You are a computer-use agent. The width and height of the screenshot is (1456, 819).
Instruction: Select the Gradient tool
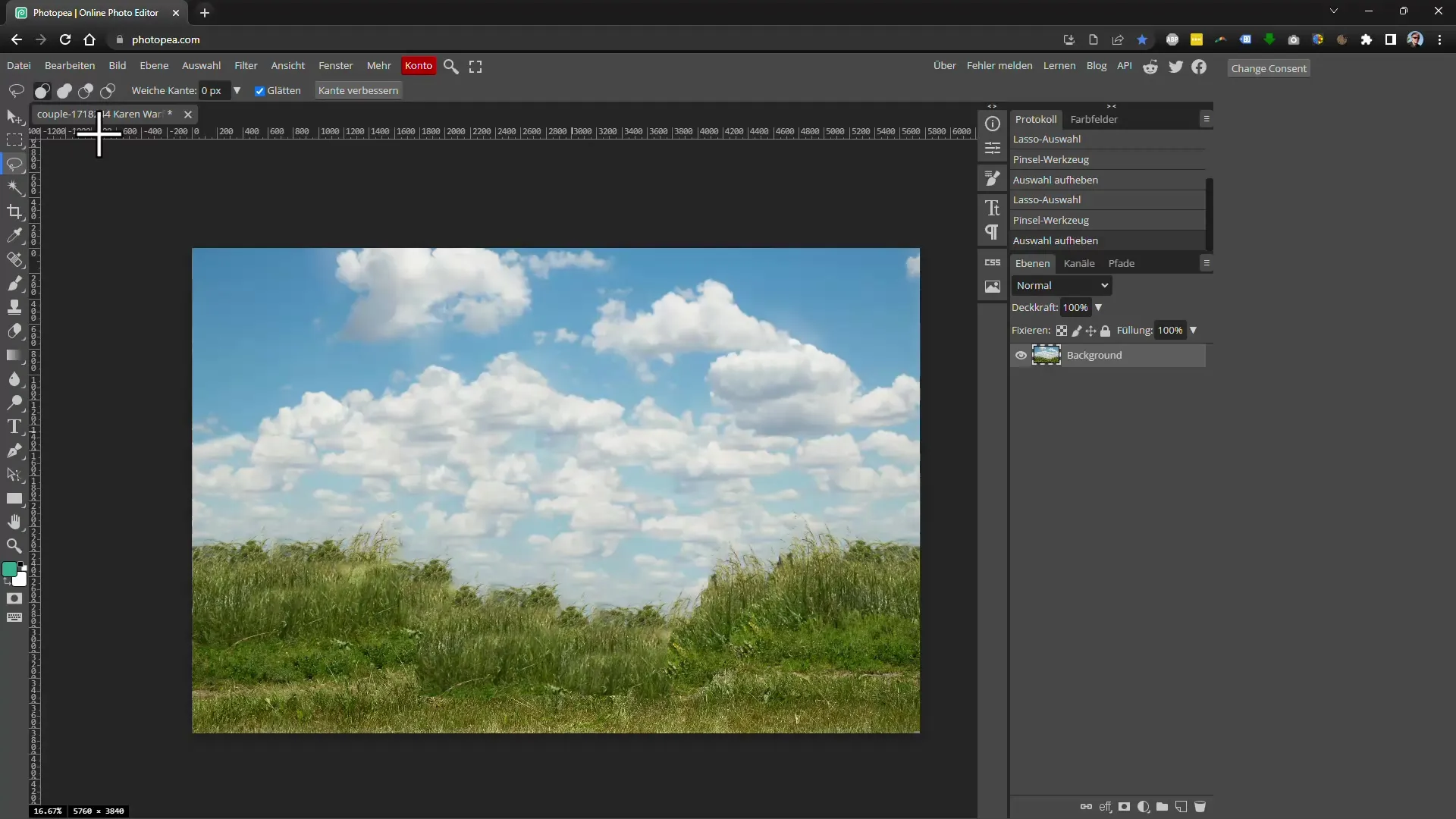pos(14,355)
